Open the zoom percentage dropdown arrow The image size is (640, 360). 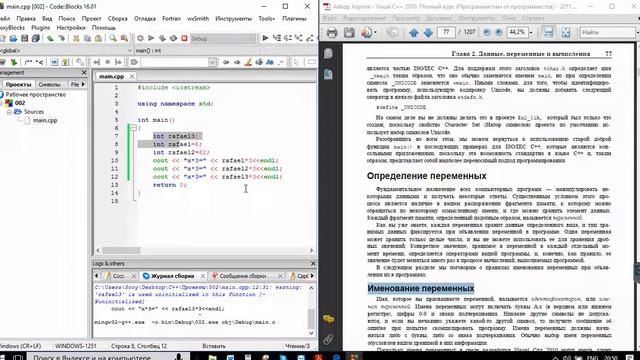531,32
